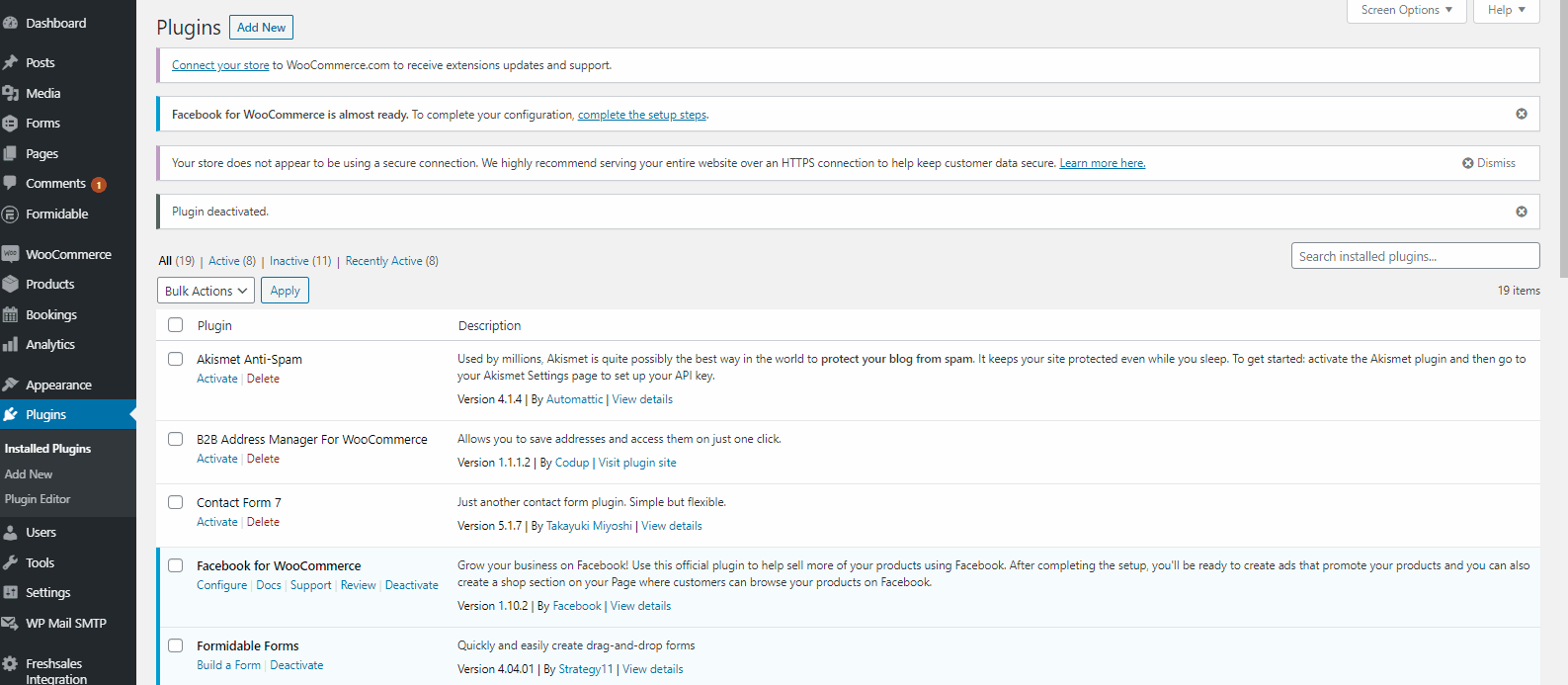Check the Contact Form 7 checkbox
The height and width of the screenshot is (685, 1568).
click(176, 502)
